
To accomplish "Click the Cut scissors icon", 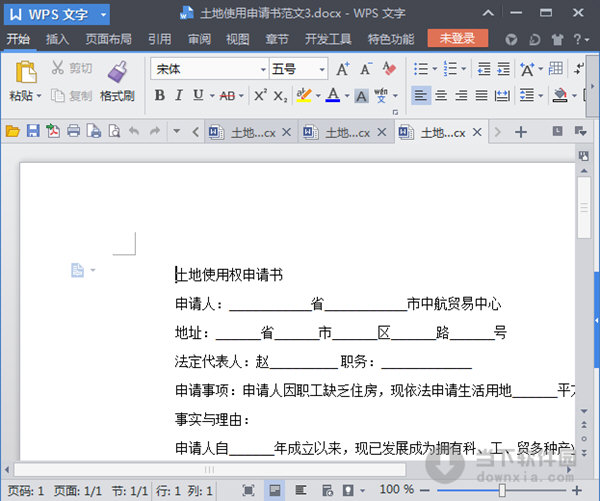I will click(x=57, y=68).
